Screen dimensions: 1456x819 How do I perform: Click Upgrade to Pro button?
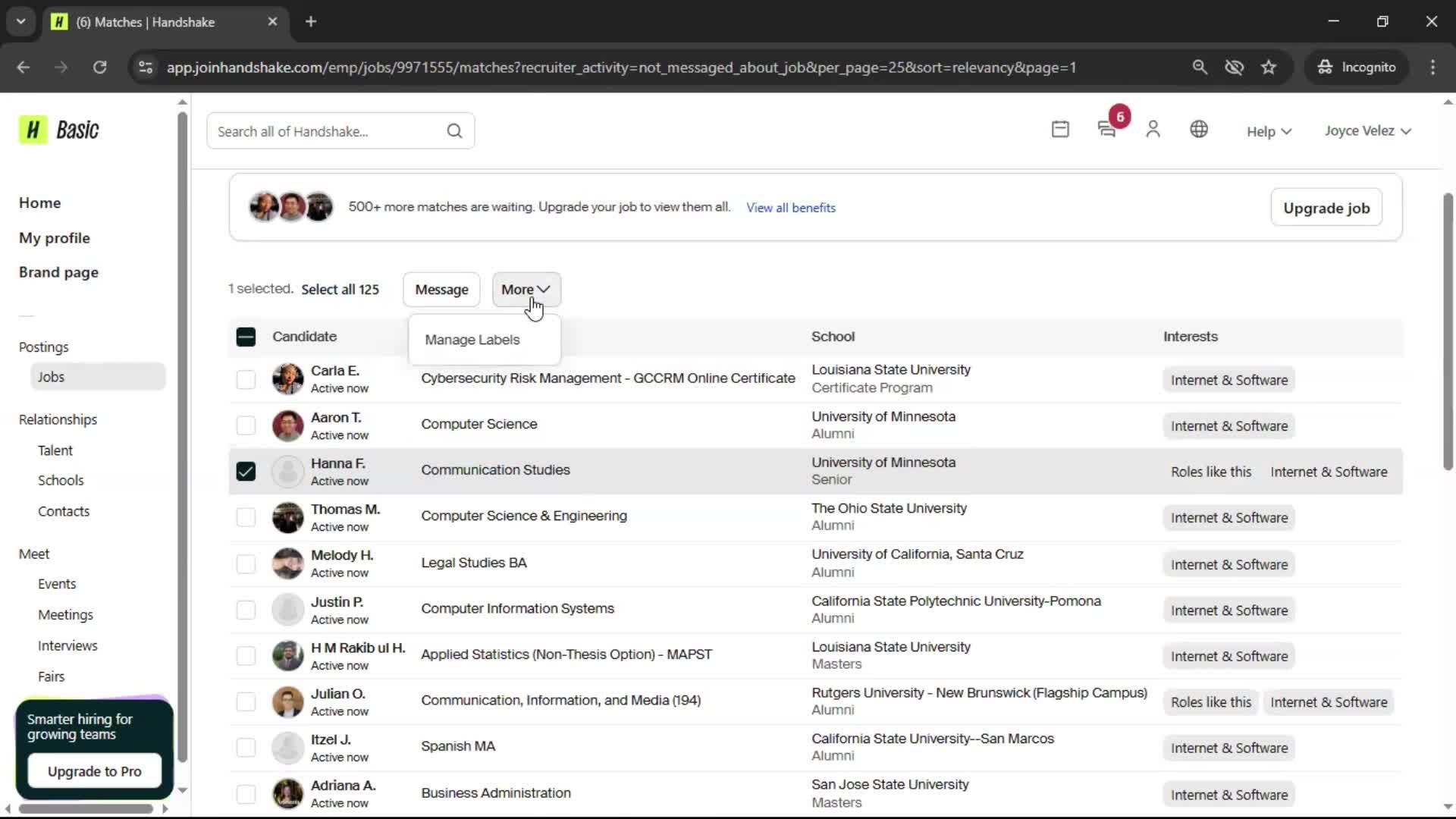pos(94,771)
